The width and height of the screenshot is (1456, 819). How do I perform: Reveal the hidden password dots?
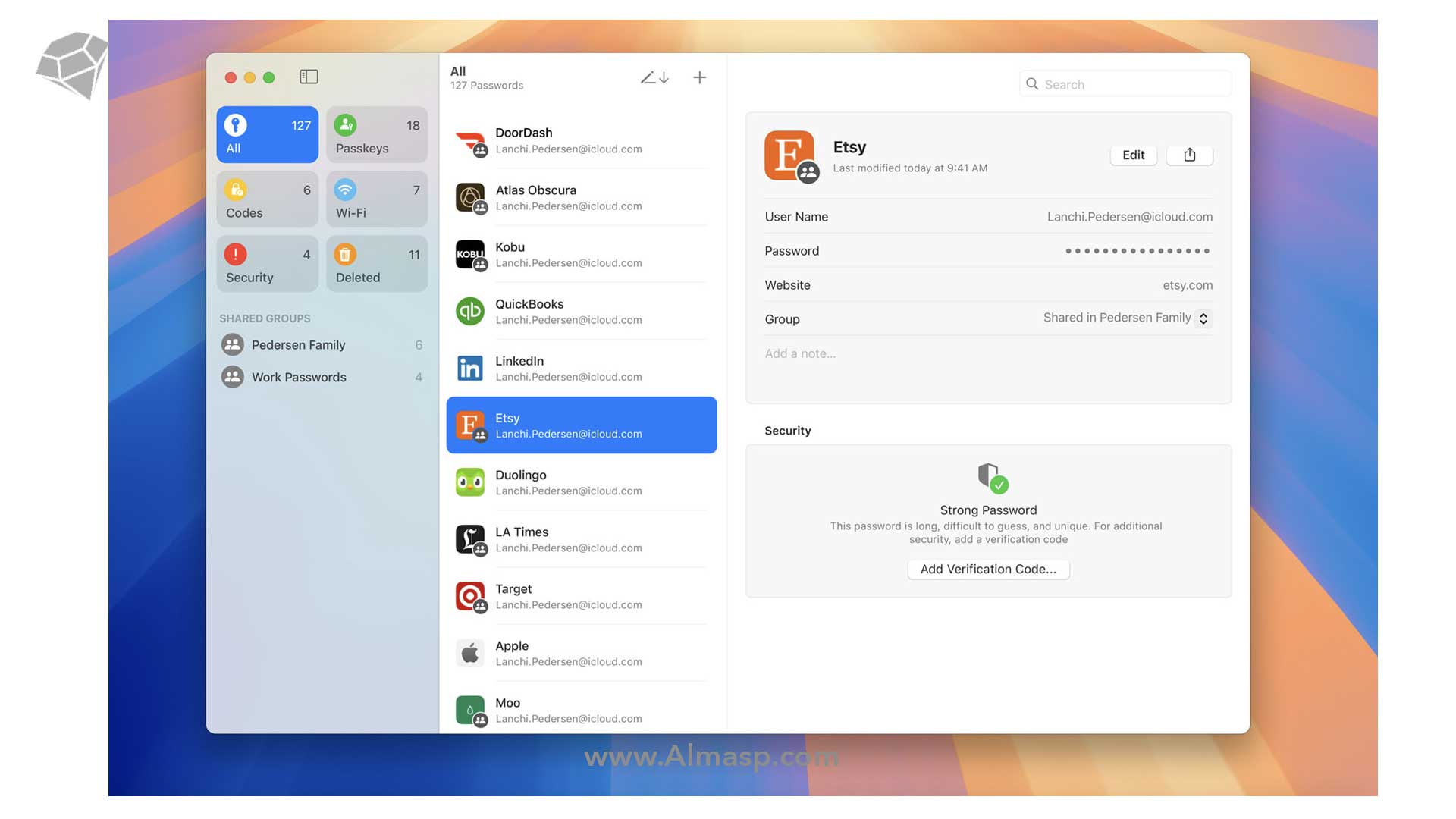pos(1137,251)
